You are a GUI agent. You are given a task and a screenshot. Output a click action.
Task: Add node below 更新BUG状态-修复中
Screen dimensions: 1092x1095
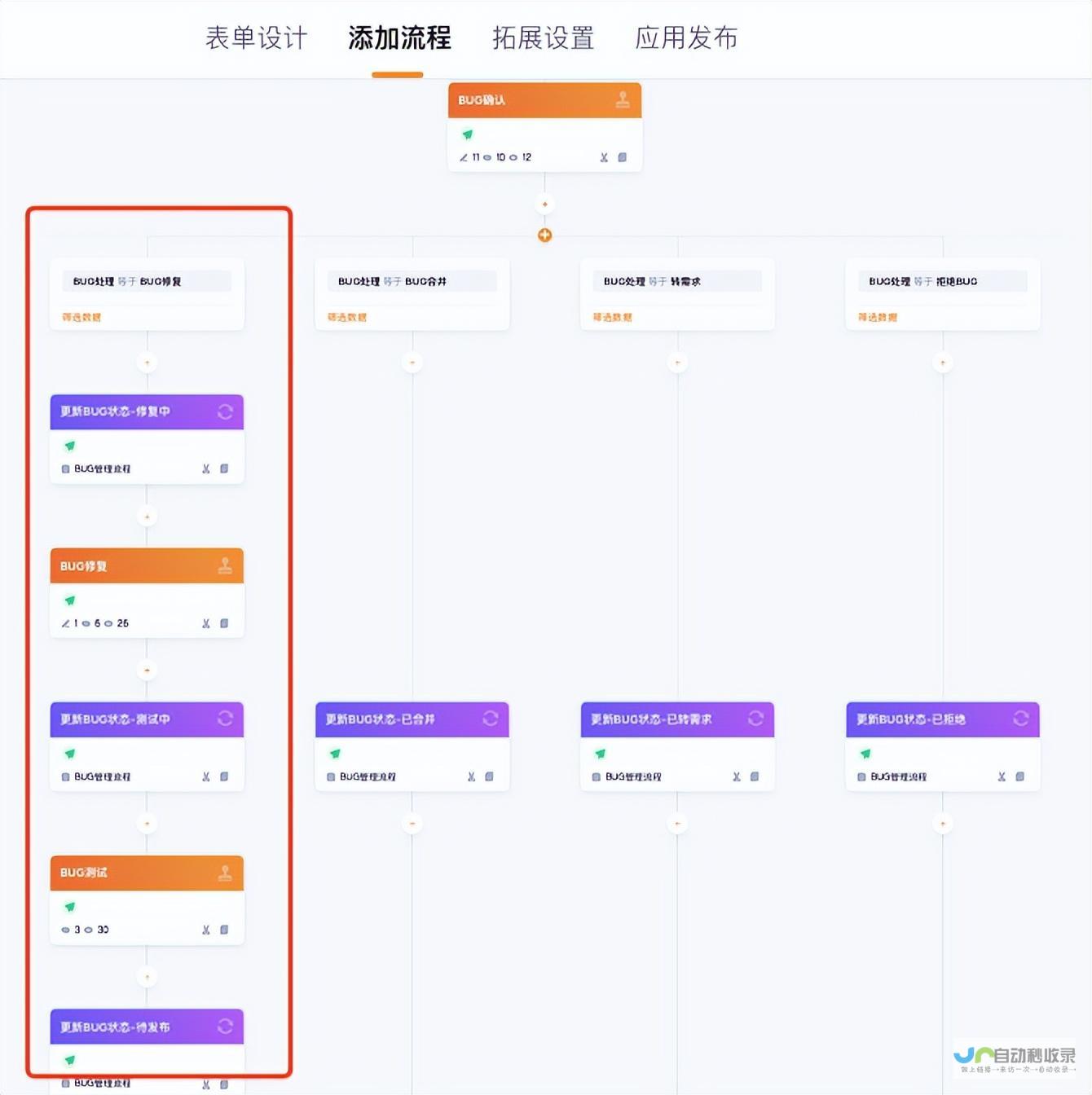(147, 517)
